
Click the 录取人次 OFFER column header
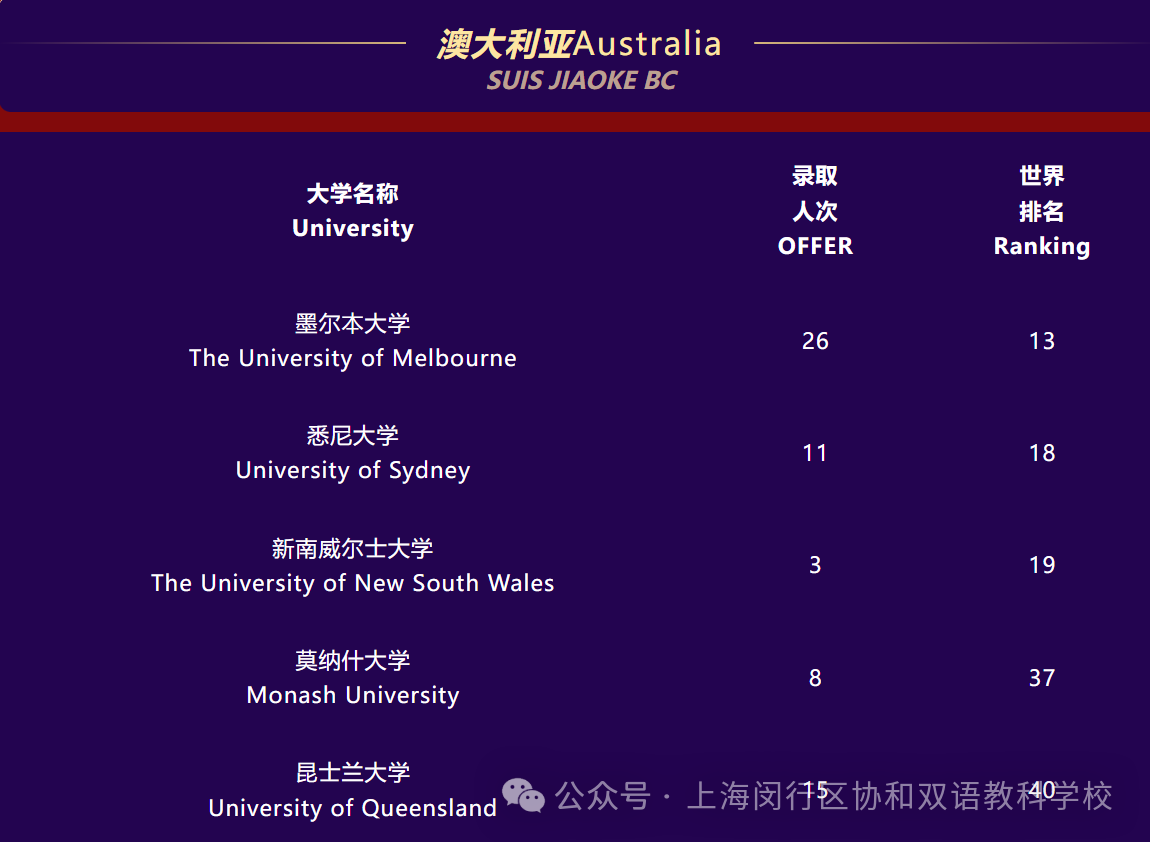815,211
